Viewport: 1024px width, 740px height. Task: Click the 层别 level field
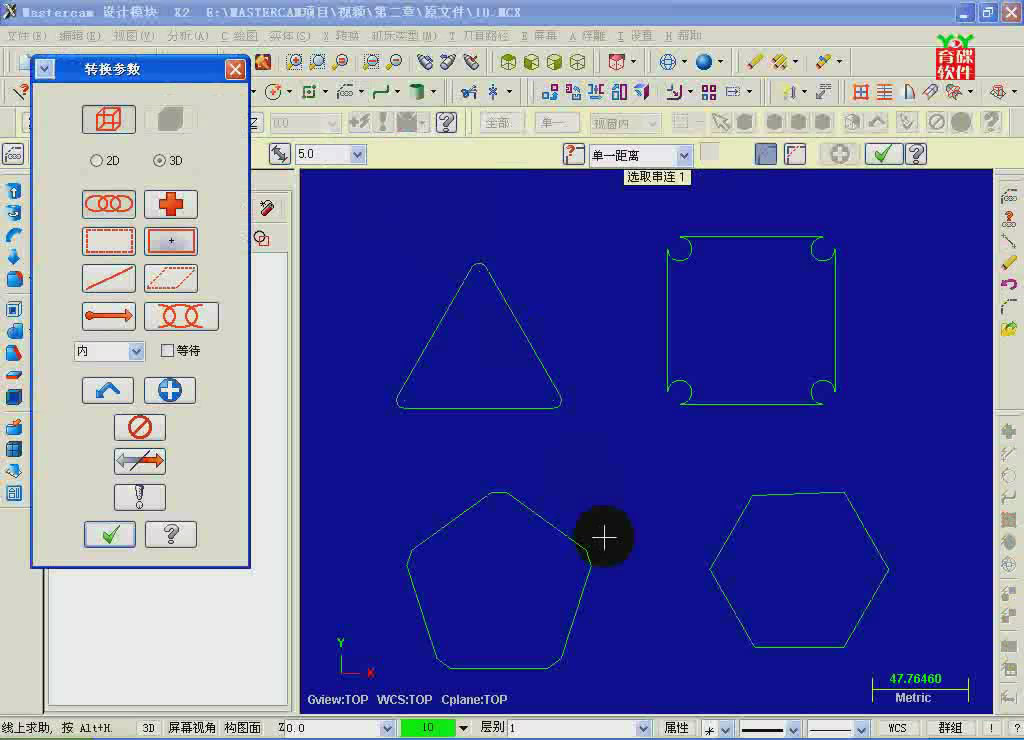572,728
